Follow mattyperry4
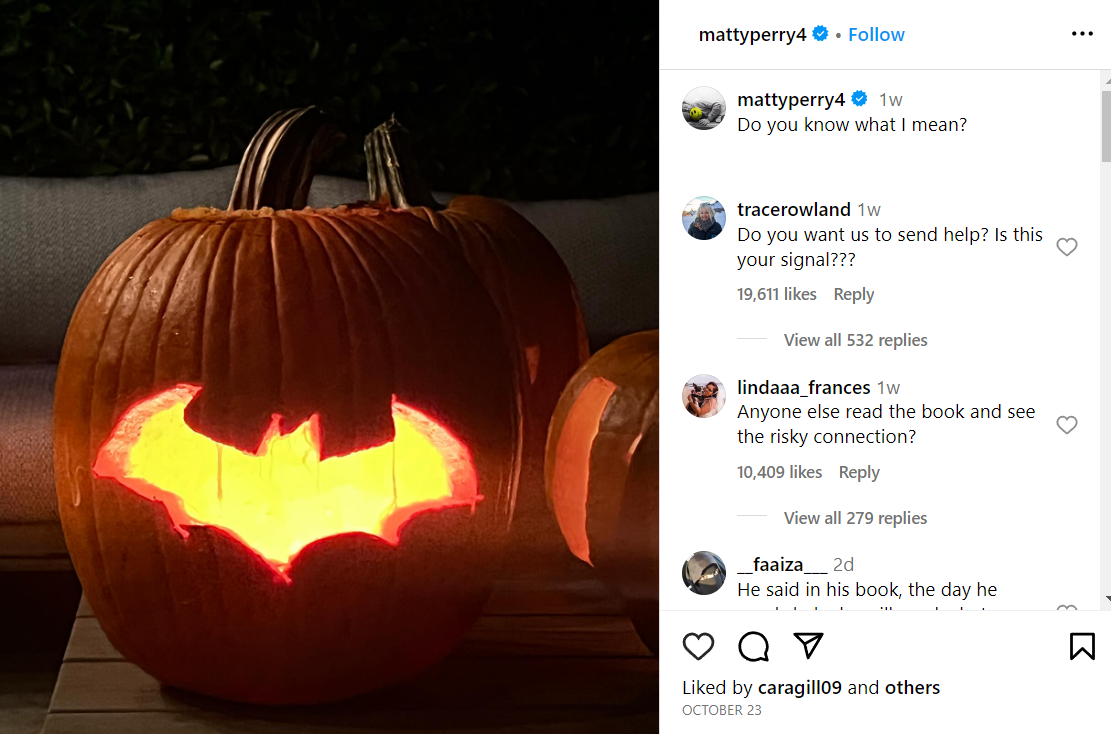 [876, 34]
